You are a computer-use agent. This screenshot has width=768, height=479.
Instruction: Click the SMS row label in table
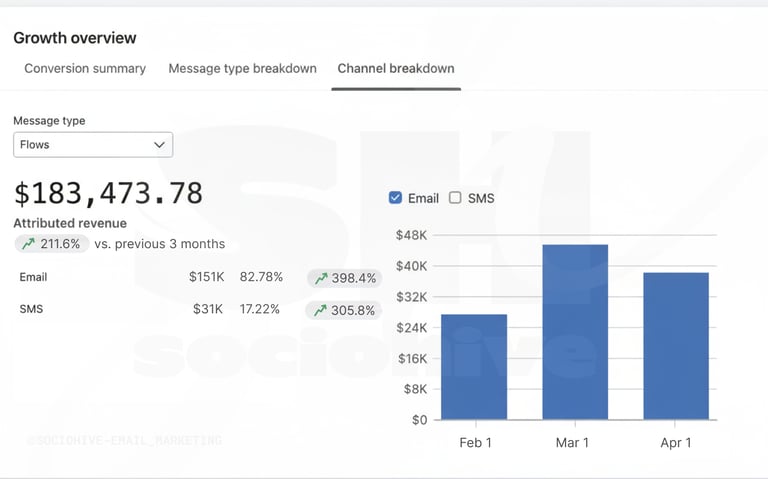pyautogui.click(x=31, y=309)
